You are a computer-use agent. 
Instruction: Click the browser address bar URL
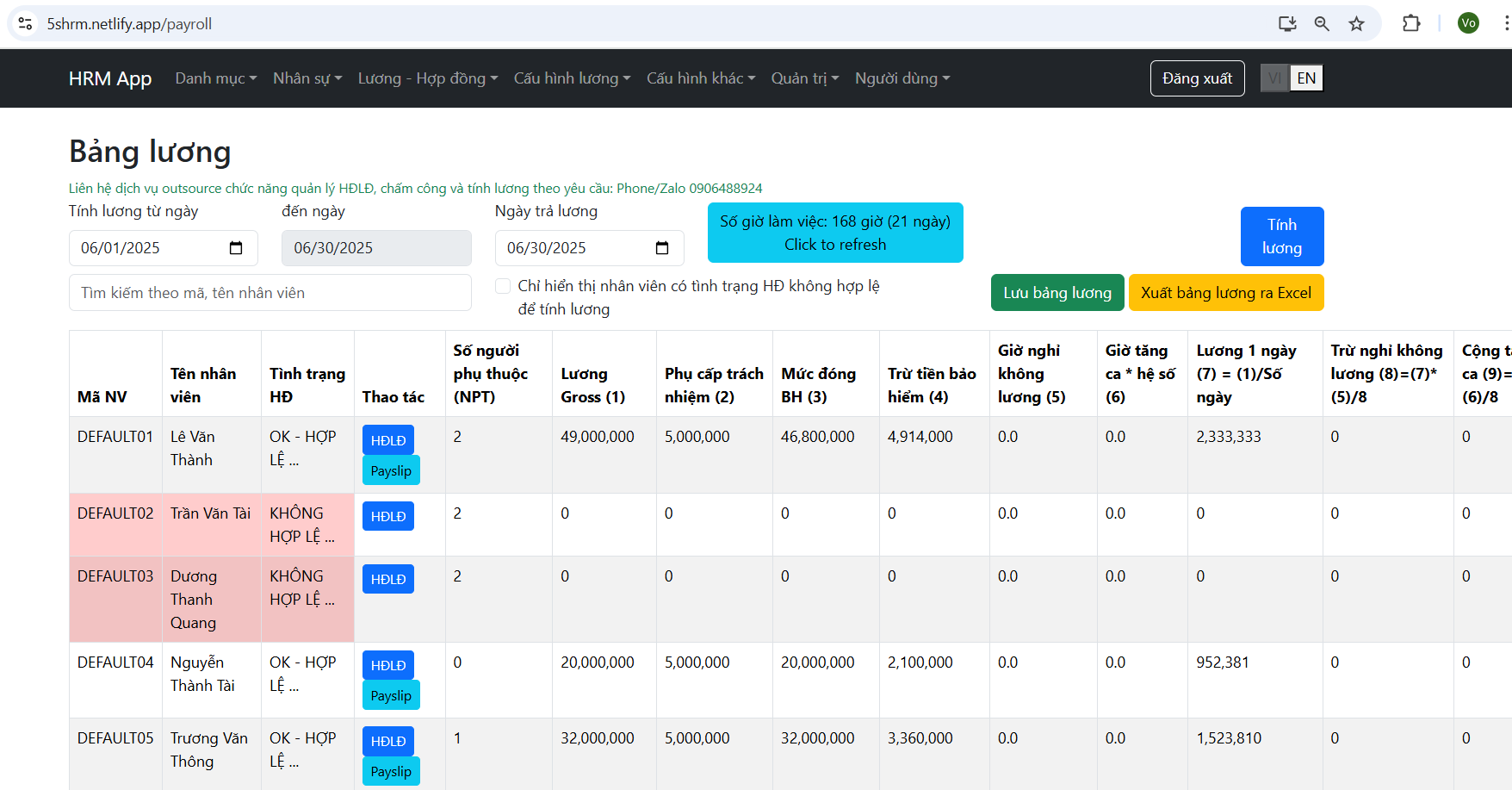pyautogui.click(x=129, y=24)
